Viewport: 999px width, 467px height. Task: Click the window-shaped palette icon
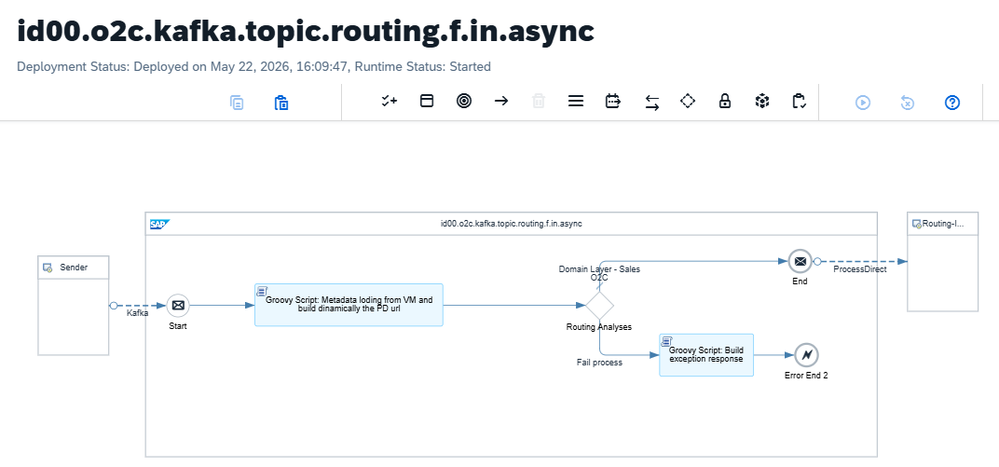click(x=427, y=101)
